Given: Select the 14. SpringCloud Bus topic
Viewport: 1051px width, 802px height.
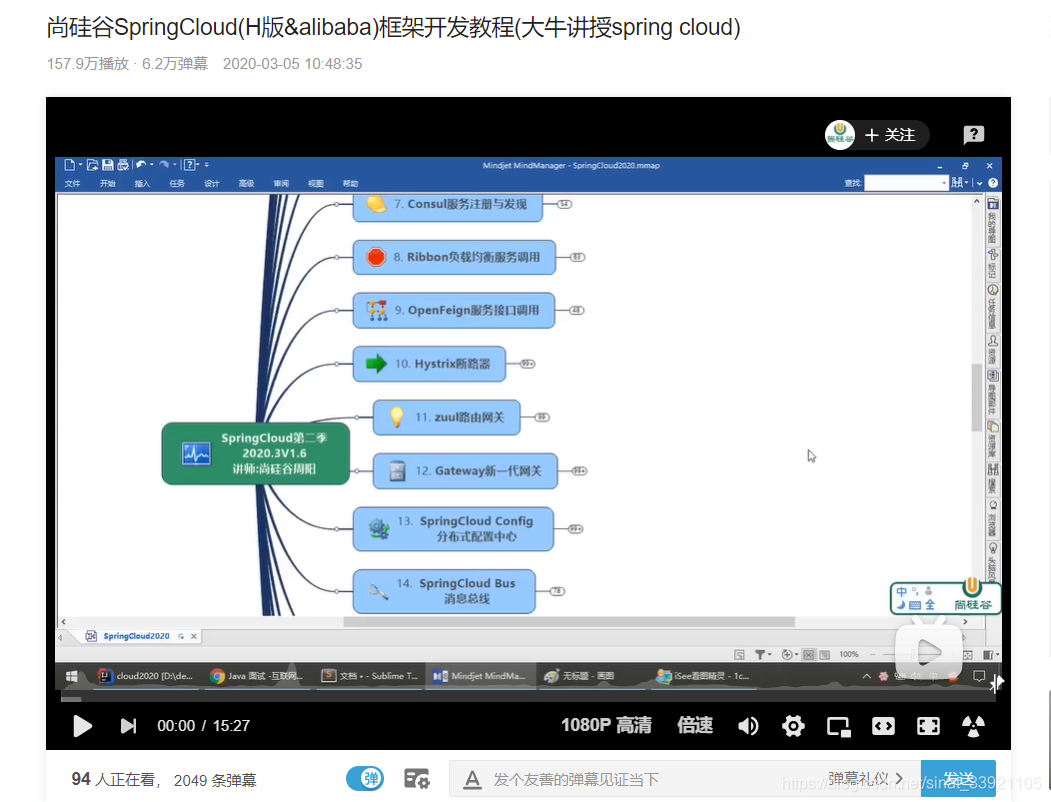Looking at the screenshot, I should 444,591.
